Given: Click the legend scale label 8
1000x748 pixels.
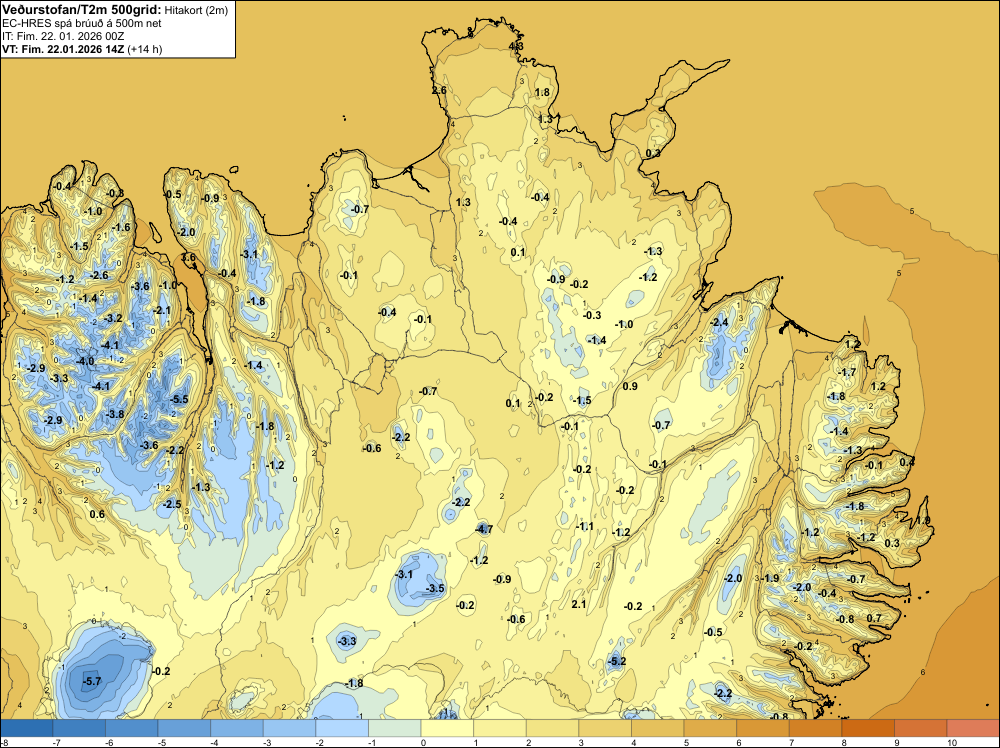Looking at the screenshot, I should point(846,742).
